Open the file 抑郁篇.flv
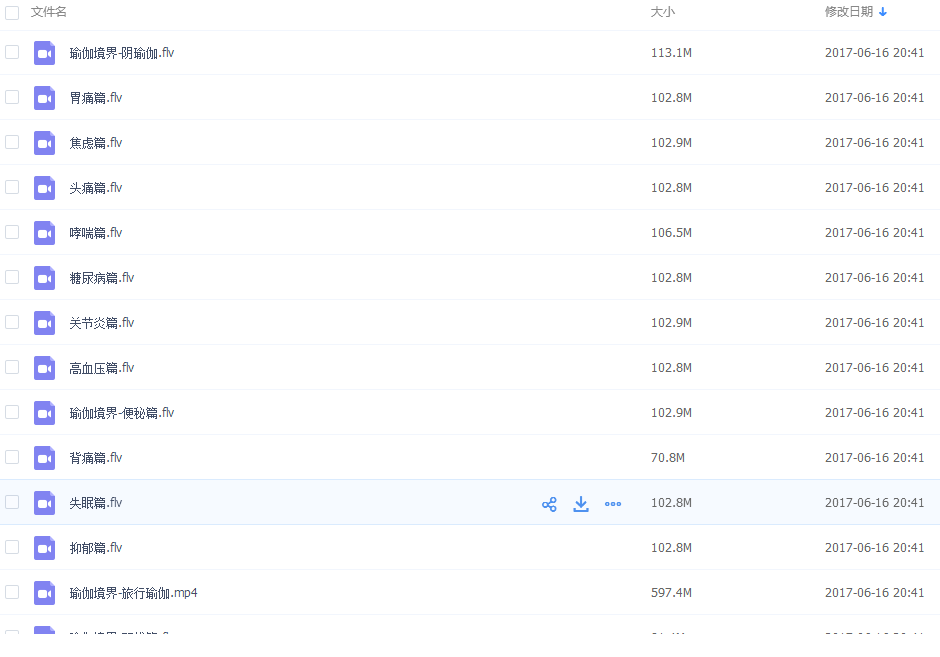The width and height of the screenshot is (940, 657). 95,548
